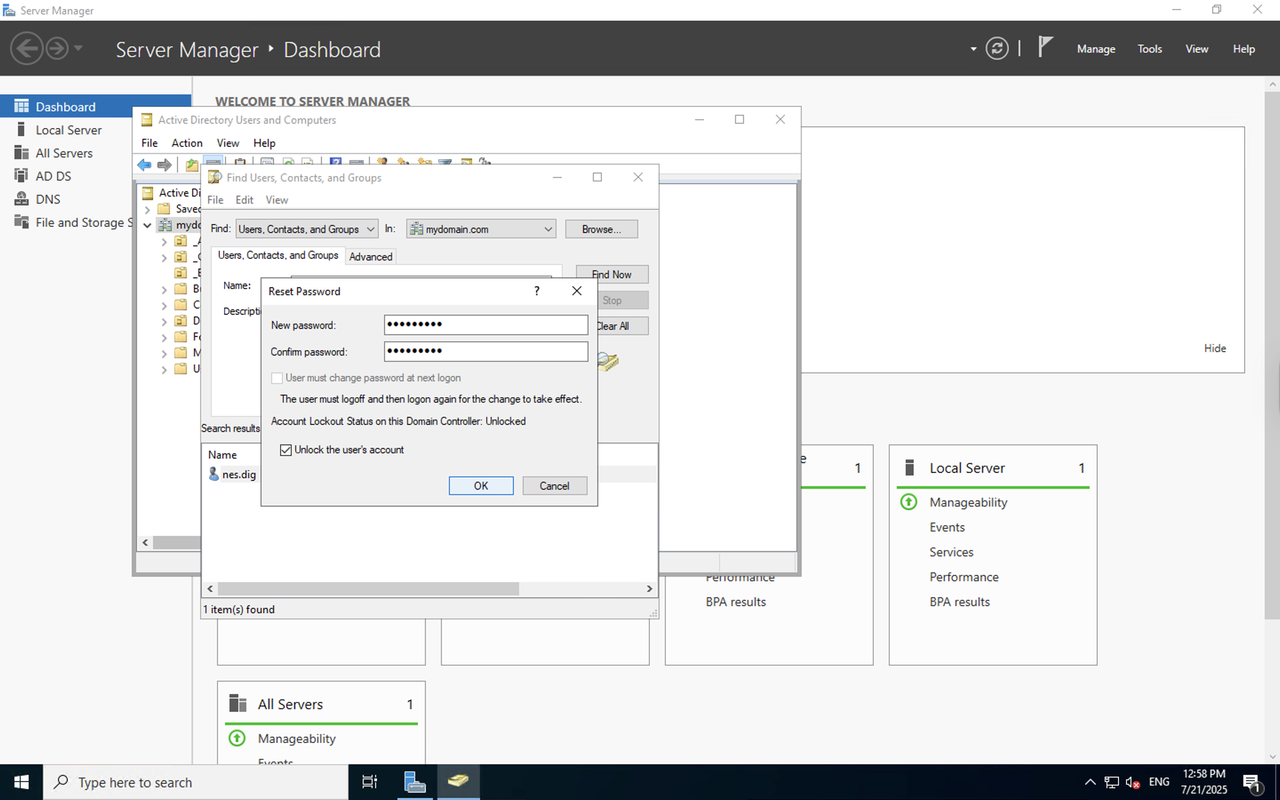Click inside the Confirm password field
This screenshot has height=800, width=1280.
point(486,351)
